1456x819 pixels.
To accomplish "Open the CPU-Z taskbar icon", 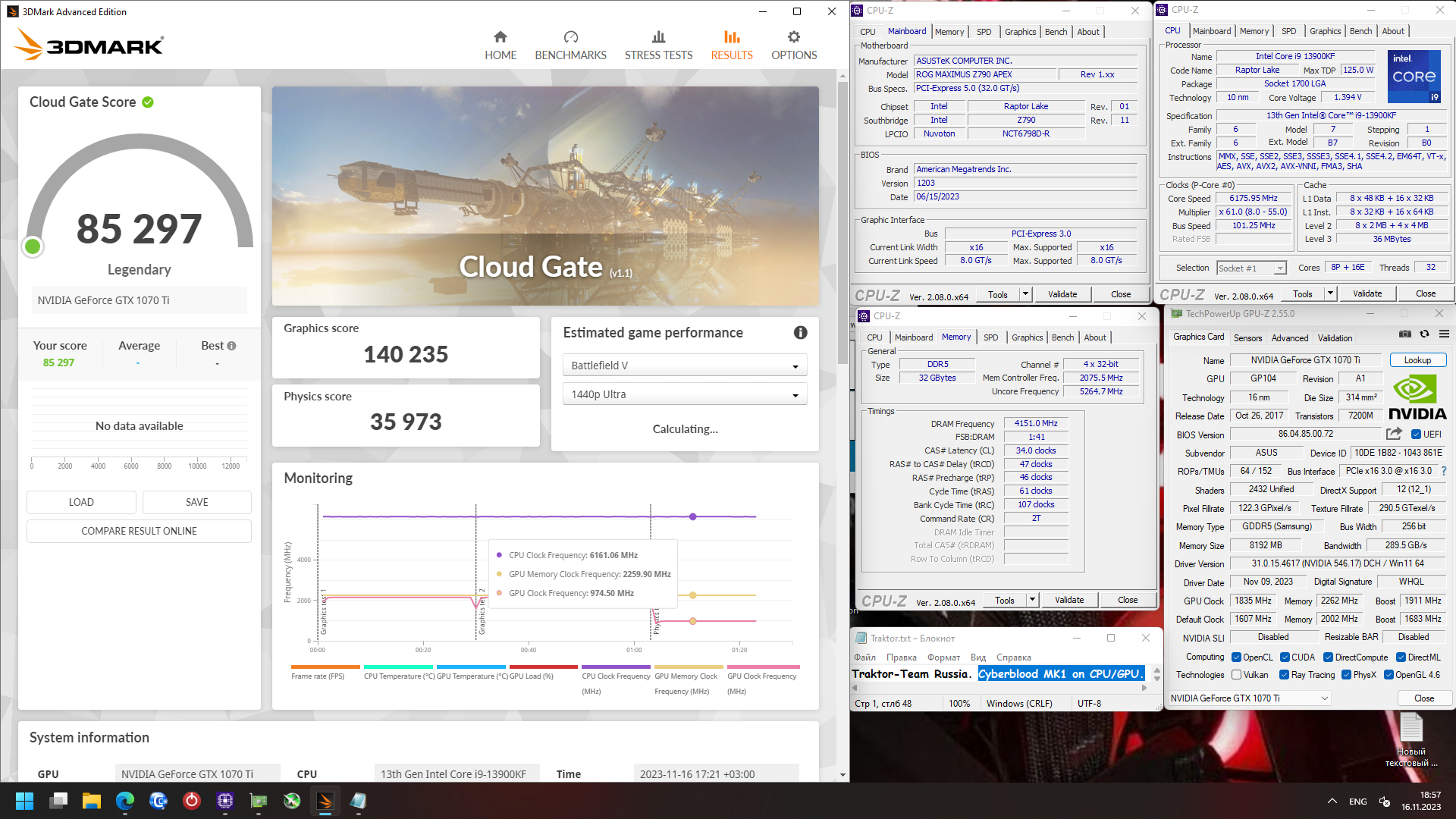I will tap(225, 801).
